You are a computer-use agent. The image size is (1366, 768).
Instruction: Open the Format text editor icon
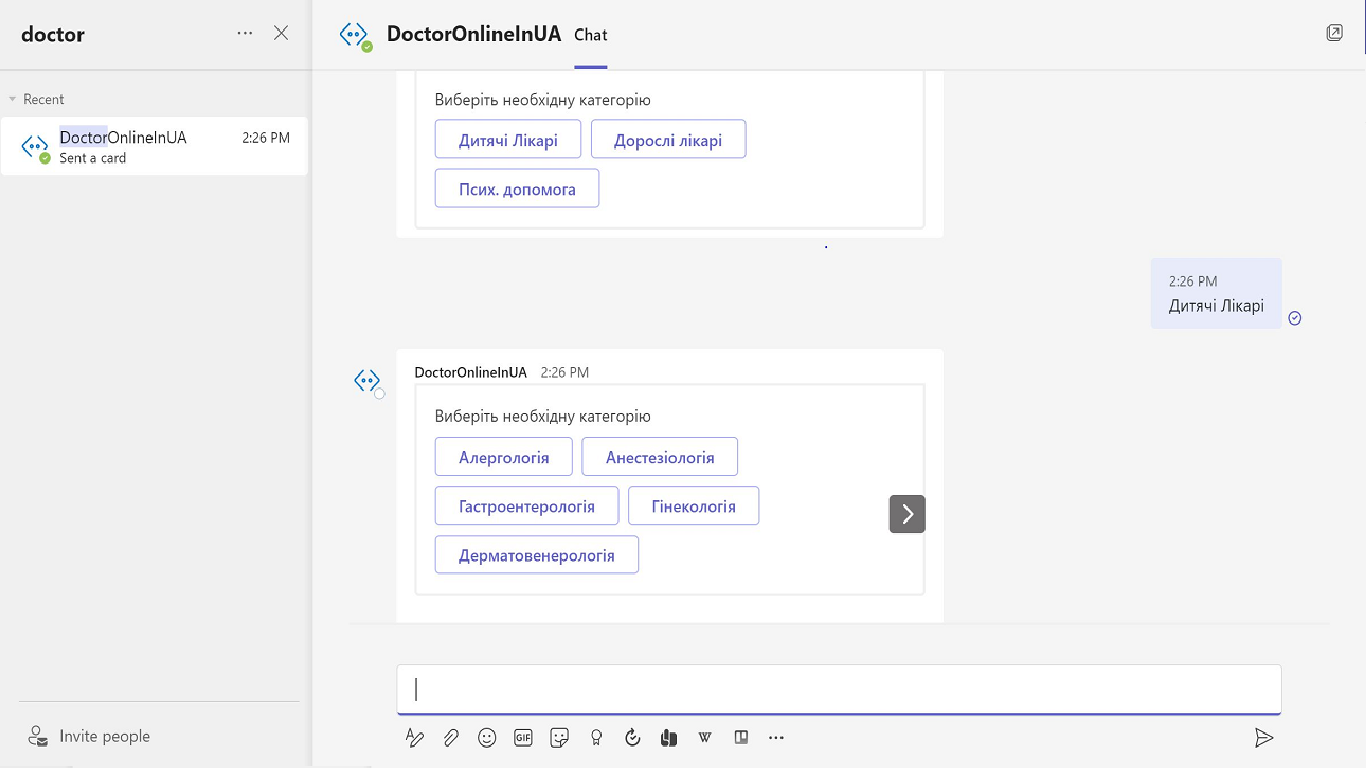415,738
